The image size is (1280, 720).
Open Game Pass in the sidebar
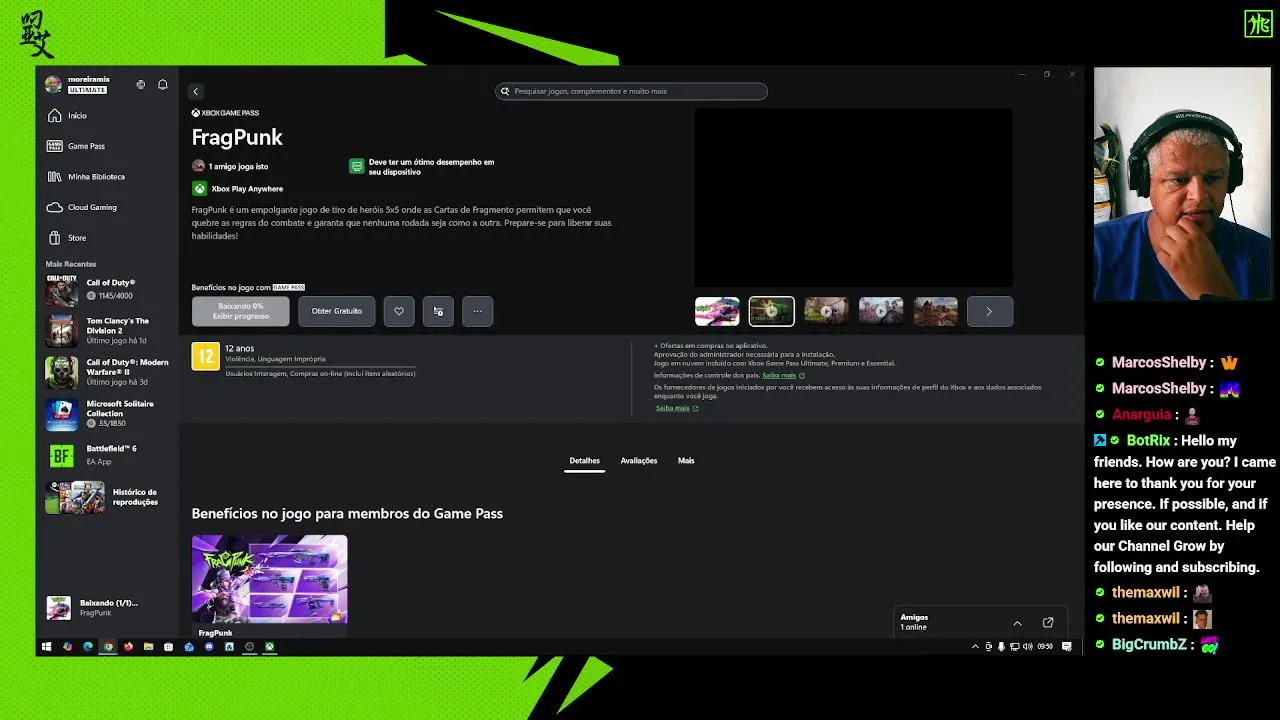click(107, 146)
